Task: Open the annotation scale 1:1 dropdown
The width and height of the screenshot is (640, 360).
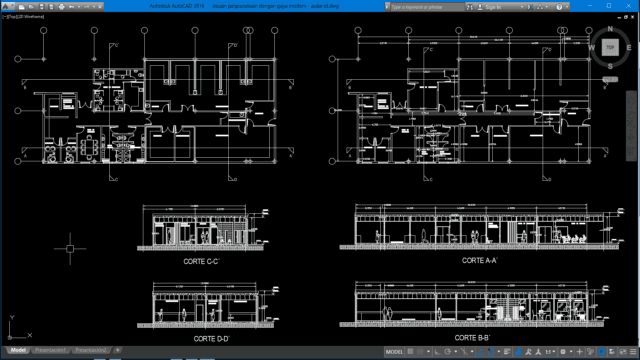Action: pos(550,351)
